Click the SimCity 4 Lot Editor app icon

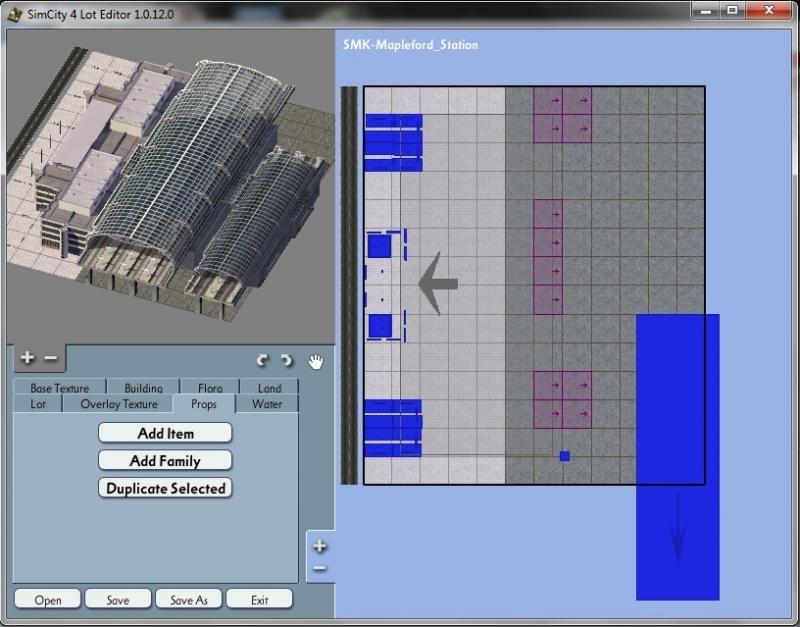(15, 14)
